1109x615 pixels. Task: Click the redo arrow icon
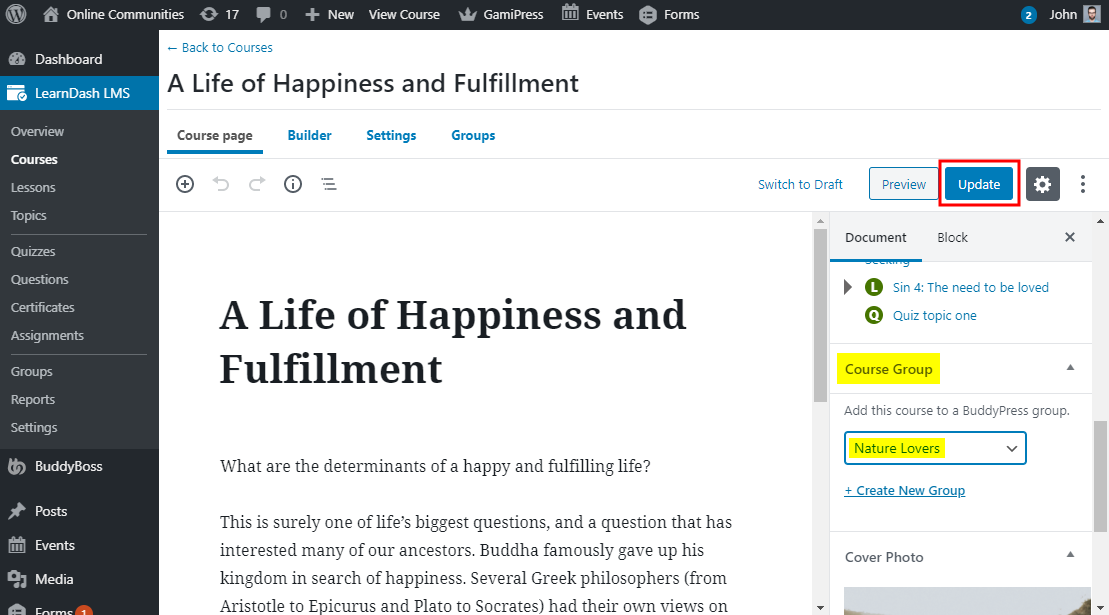(x=257, y=184)
